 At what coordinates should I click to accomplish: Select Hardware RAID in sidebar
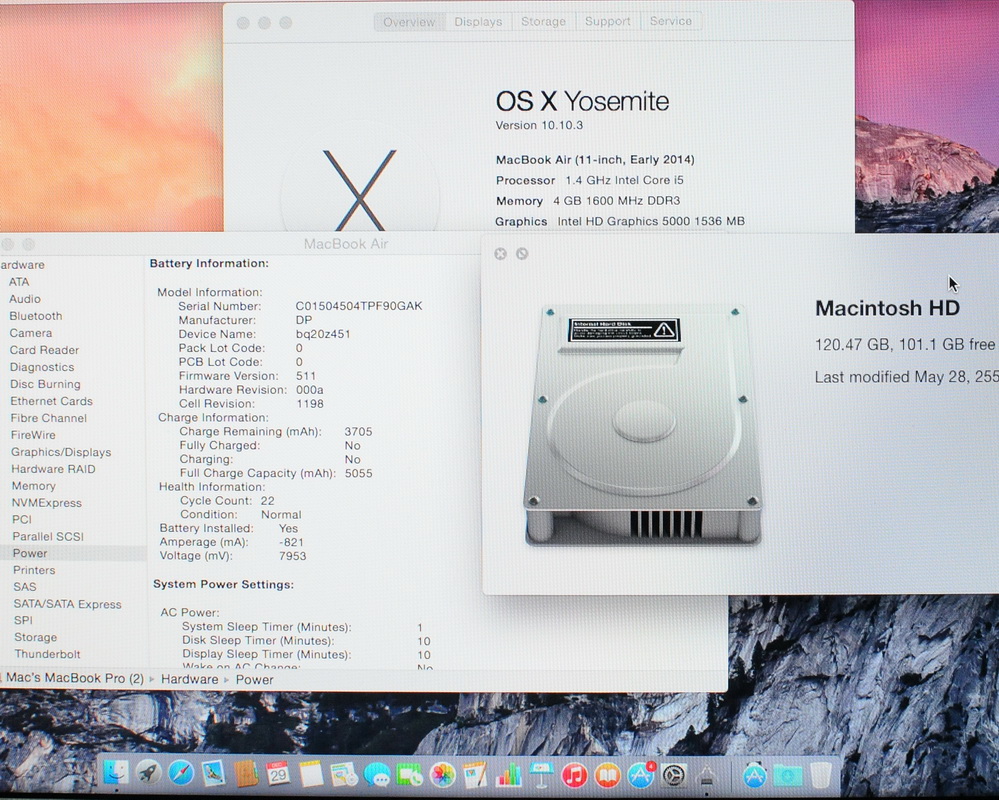click(x=54, y=469)
